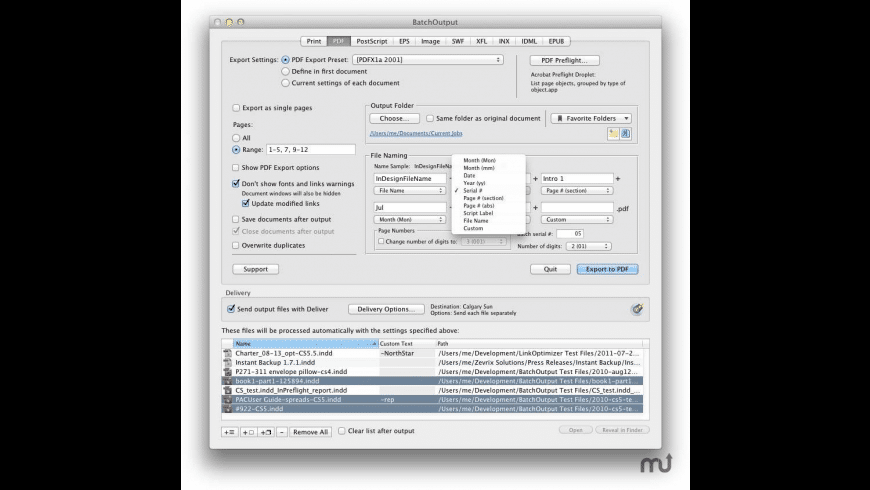
Task: Switch to the SWF tab
Action: (x=458, y=42)
